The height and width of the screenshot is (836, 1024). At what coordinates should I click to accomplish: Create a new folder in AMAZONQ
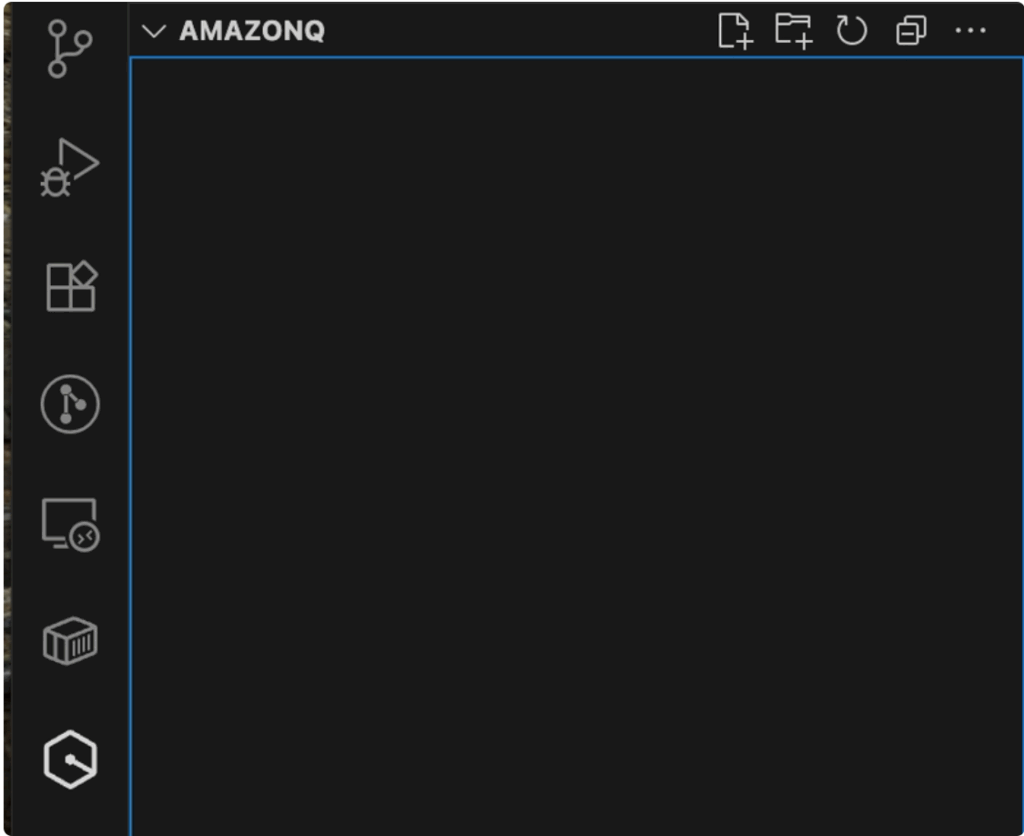coord(794,31)
